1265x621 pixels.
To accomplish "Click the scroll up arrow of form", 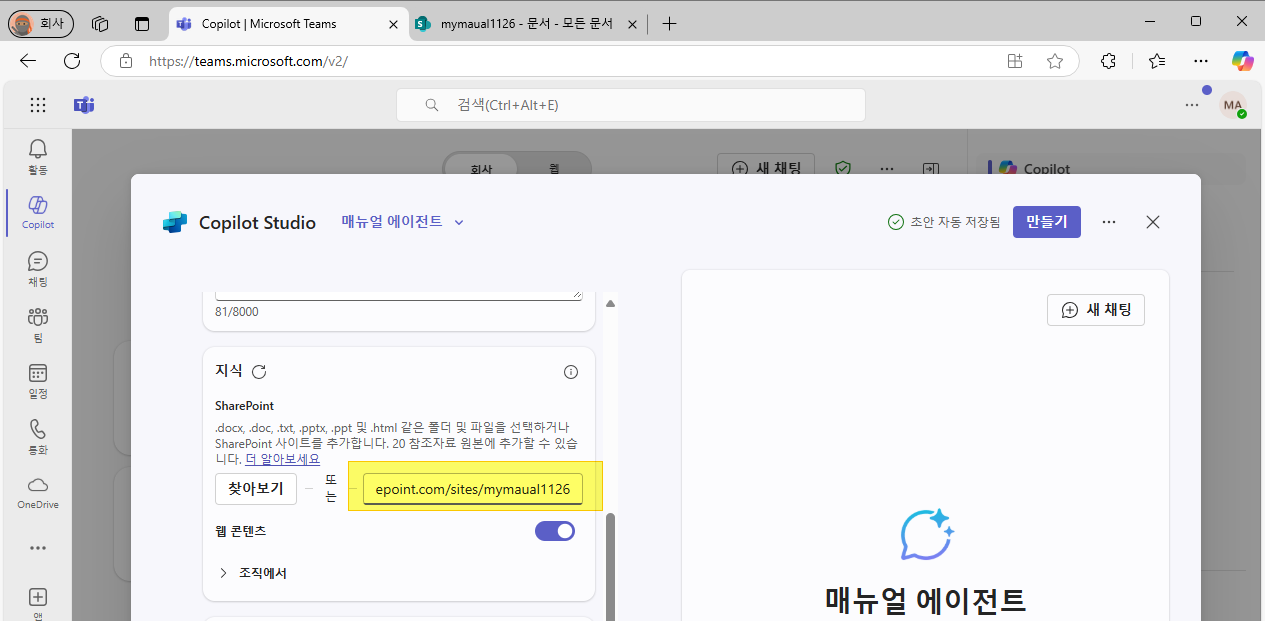I will [x=610, y=304].
